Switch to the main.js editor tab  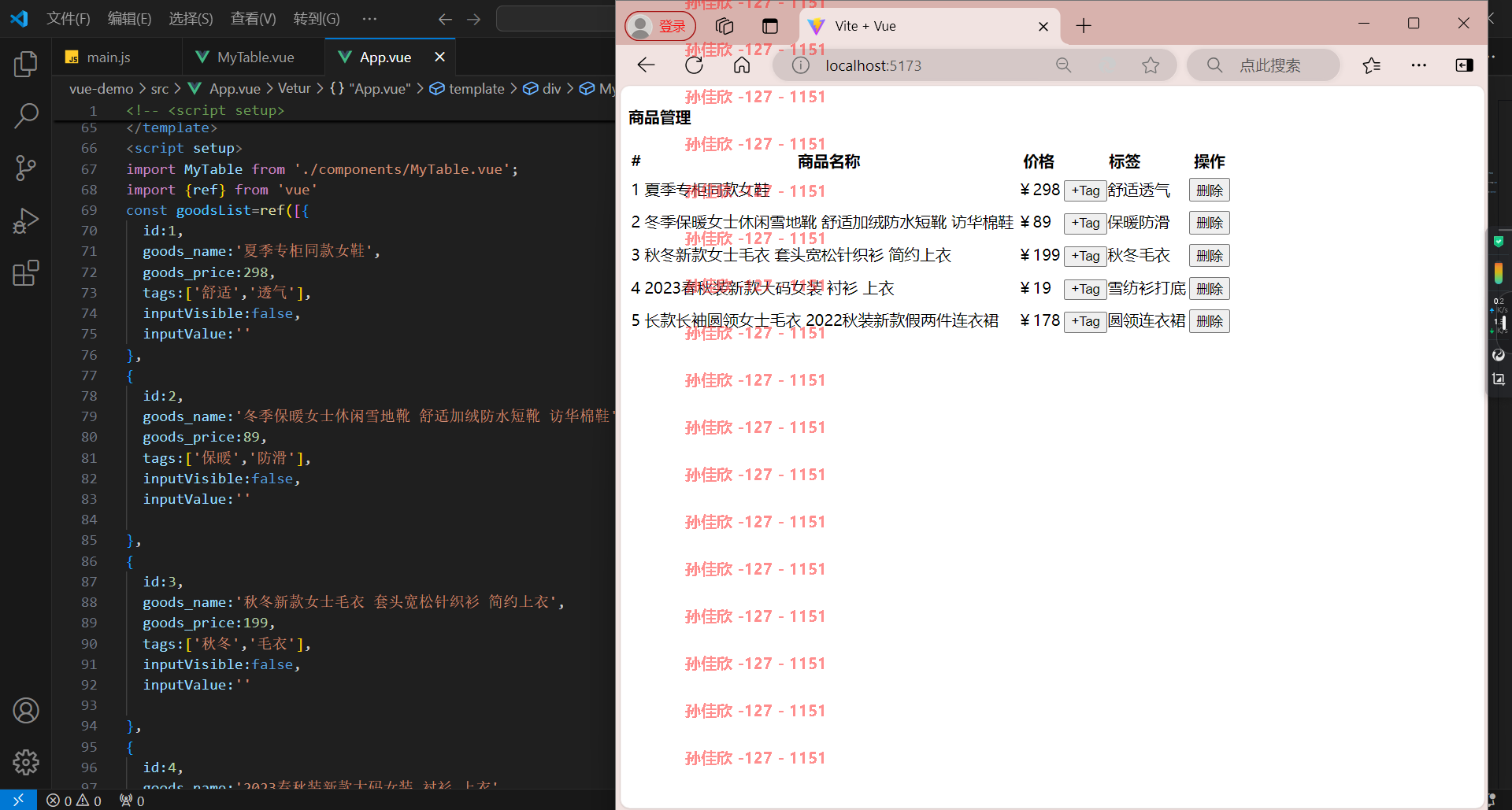point(108,57)
